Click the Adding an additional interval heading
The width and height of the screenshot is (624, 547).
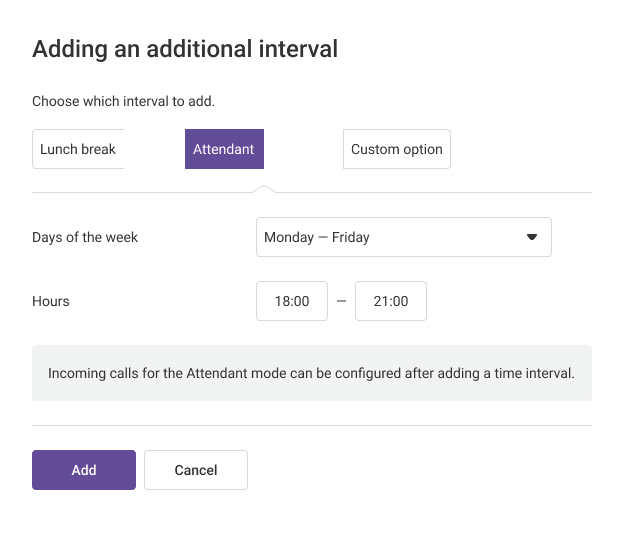click(x=185, y=48)
